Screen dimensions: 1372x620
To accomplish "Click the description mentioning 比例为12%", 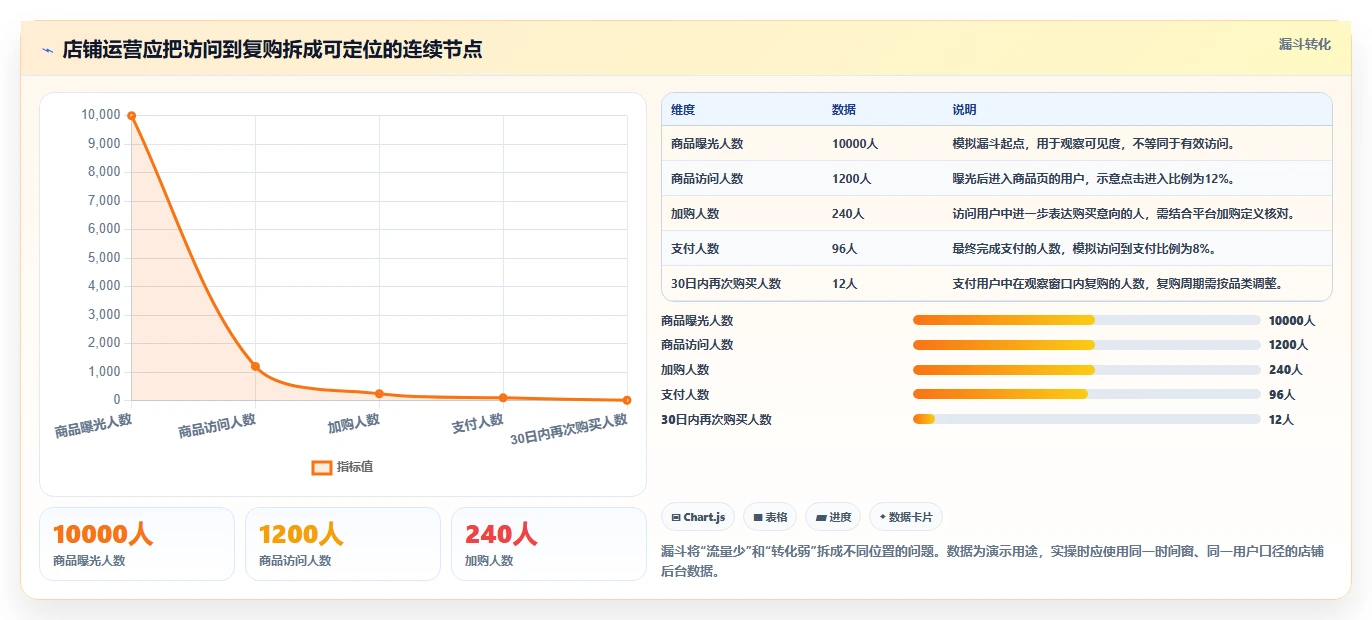I will click(1093, 179).
